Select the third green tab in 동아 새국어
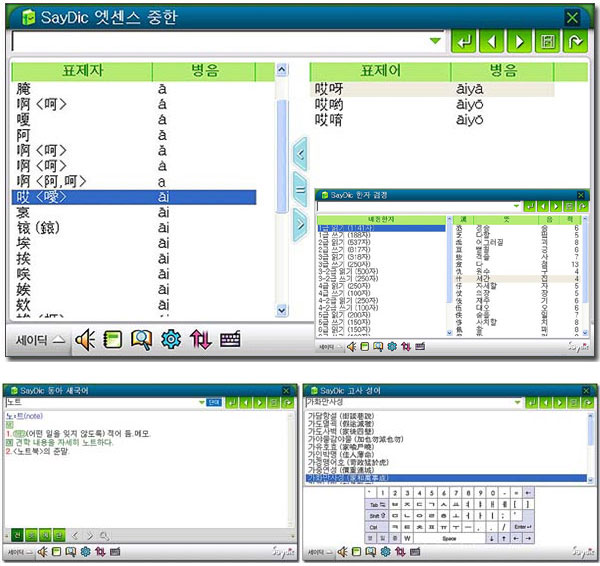Viewport: 600px width, 566px height. point(46,535)
